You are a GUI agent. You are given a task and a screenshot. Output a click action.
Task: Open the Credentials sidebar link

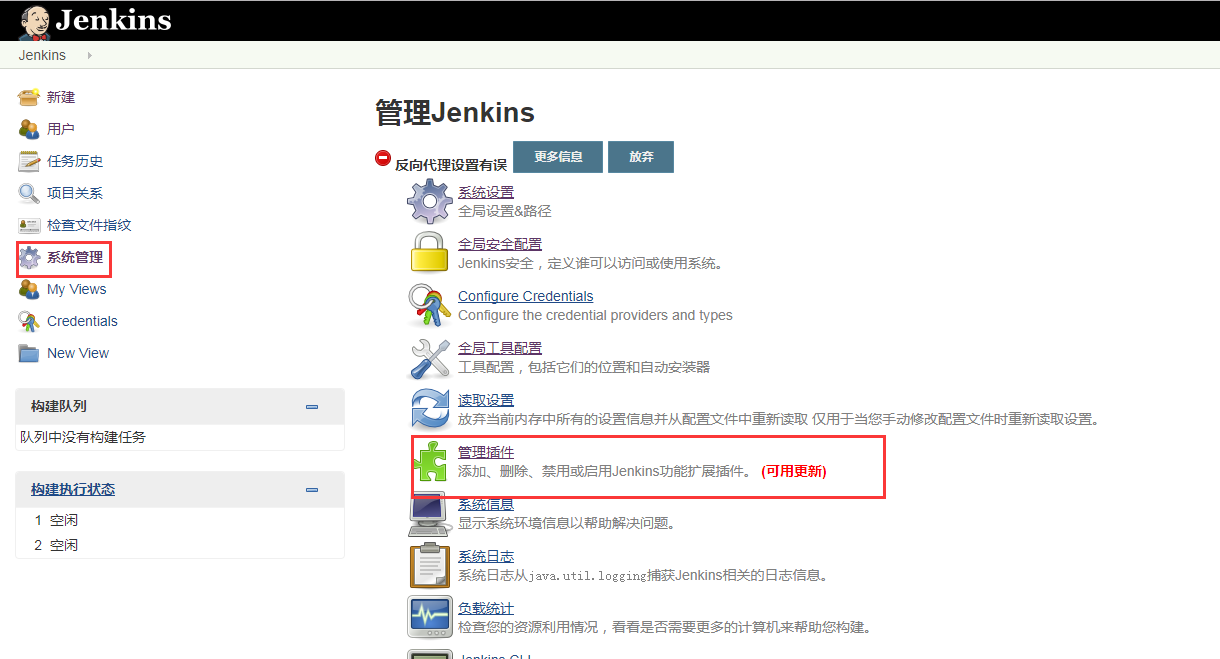[x=79, y=321]
